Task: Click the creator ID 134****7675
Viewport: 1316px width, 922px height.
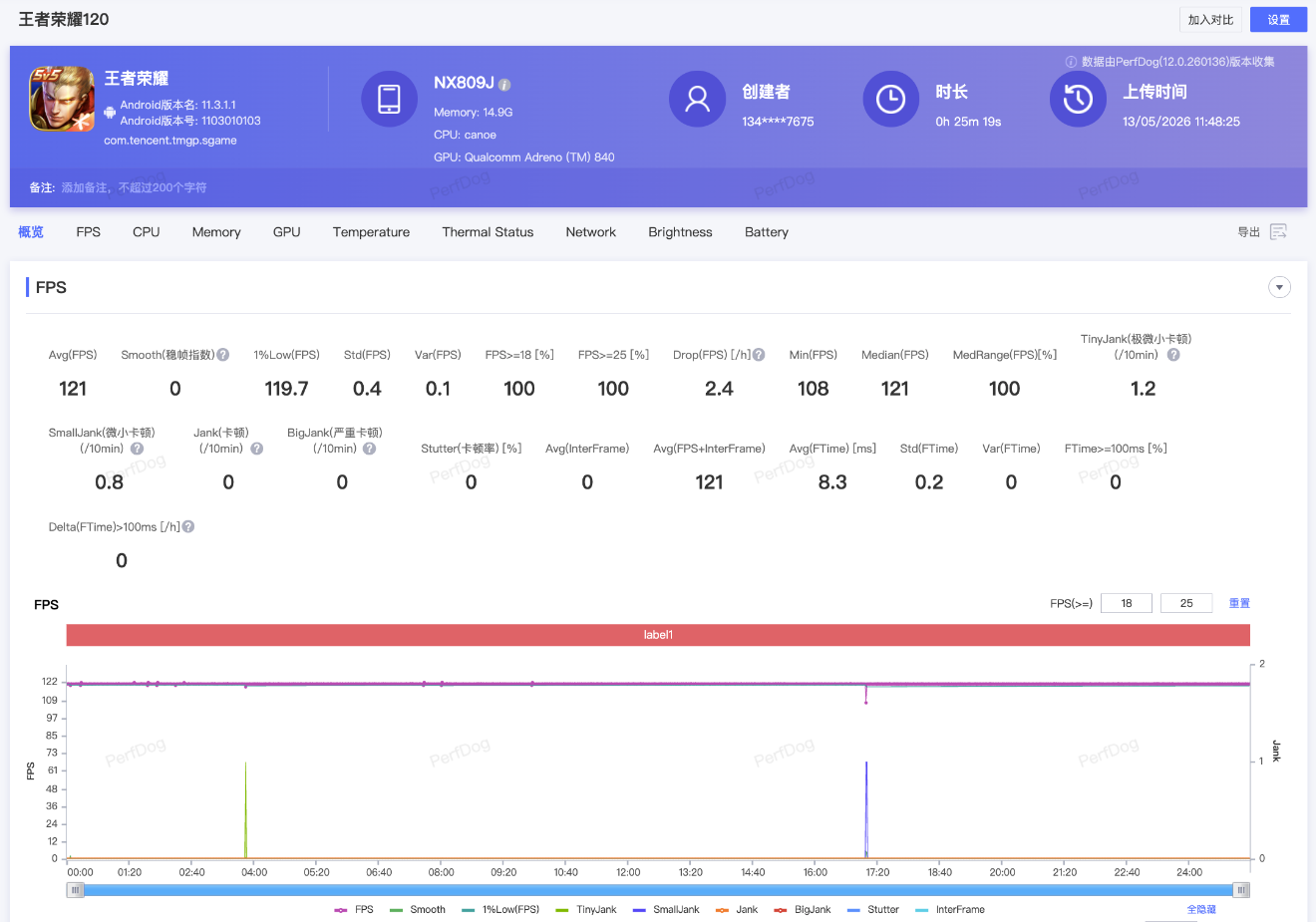Action: (x=778, y=122)
